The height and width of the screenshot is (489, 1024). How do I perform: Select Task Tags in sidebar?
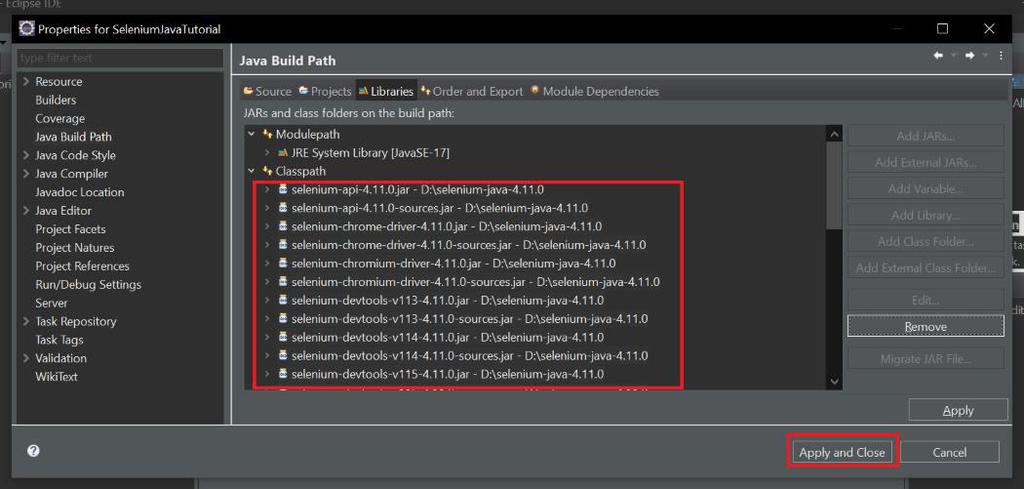[59, 339]
